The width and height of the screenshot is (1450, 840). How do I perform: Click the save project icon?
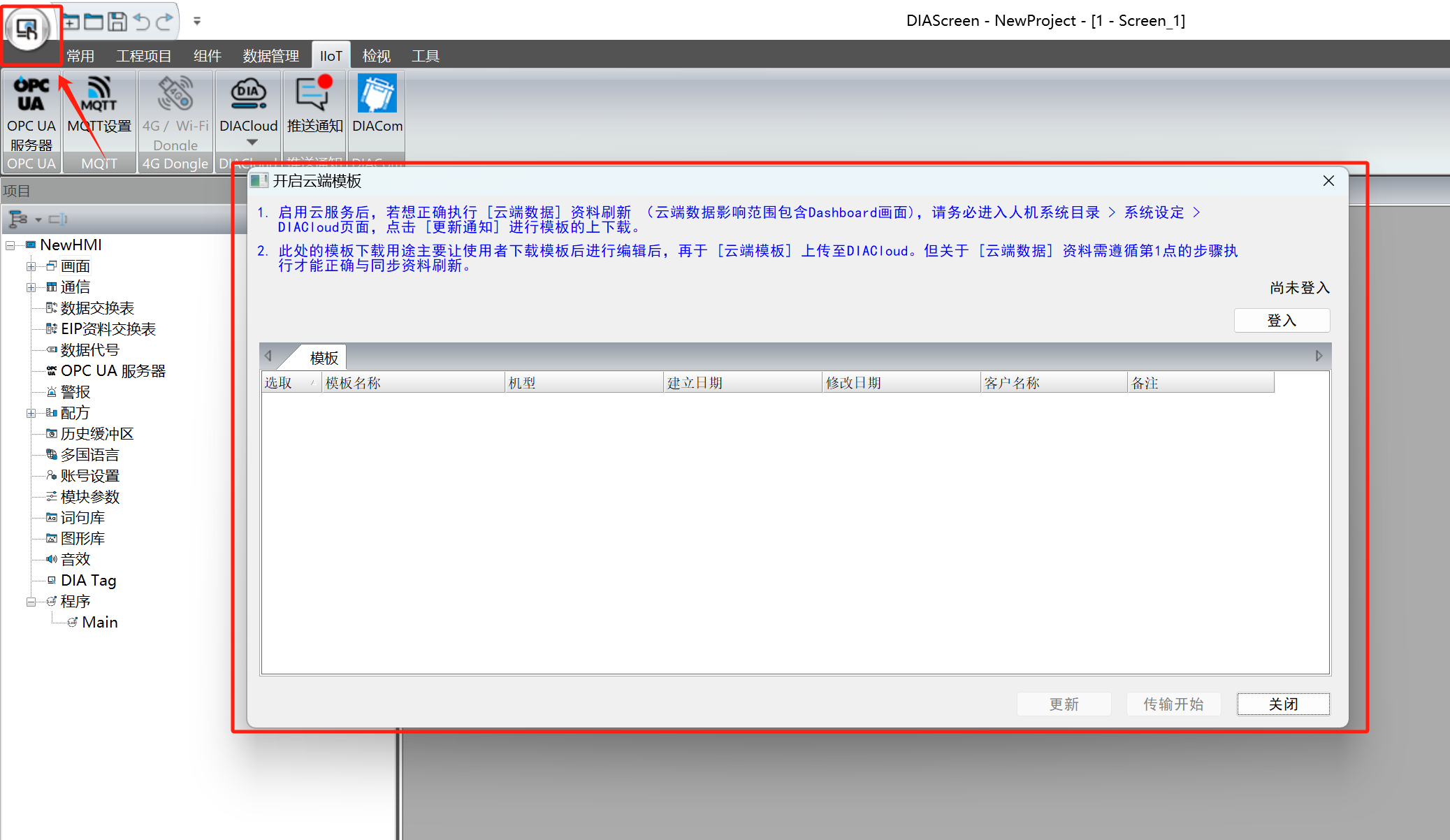pyautogui.click(x=117, y=22)
